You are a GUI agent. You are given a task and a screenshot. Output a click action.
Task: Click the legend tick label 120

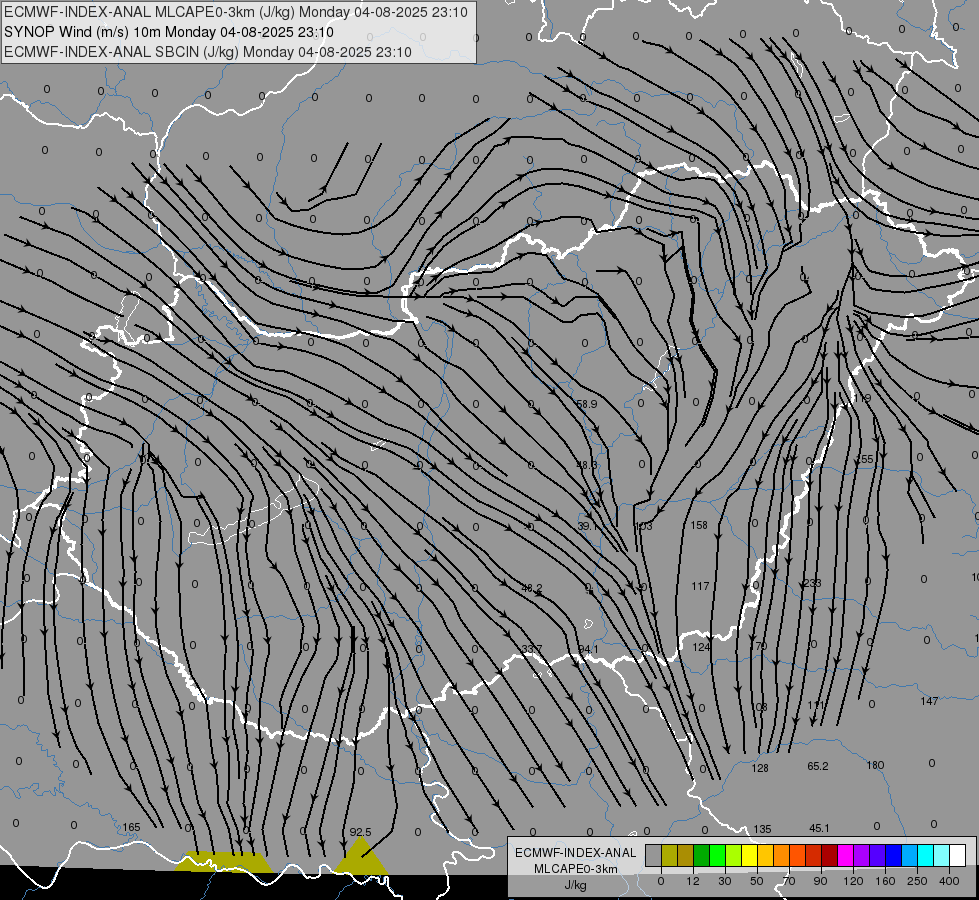[x=853, y=881]
